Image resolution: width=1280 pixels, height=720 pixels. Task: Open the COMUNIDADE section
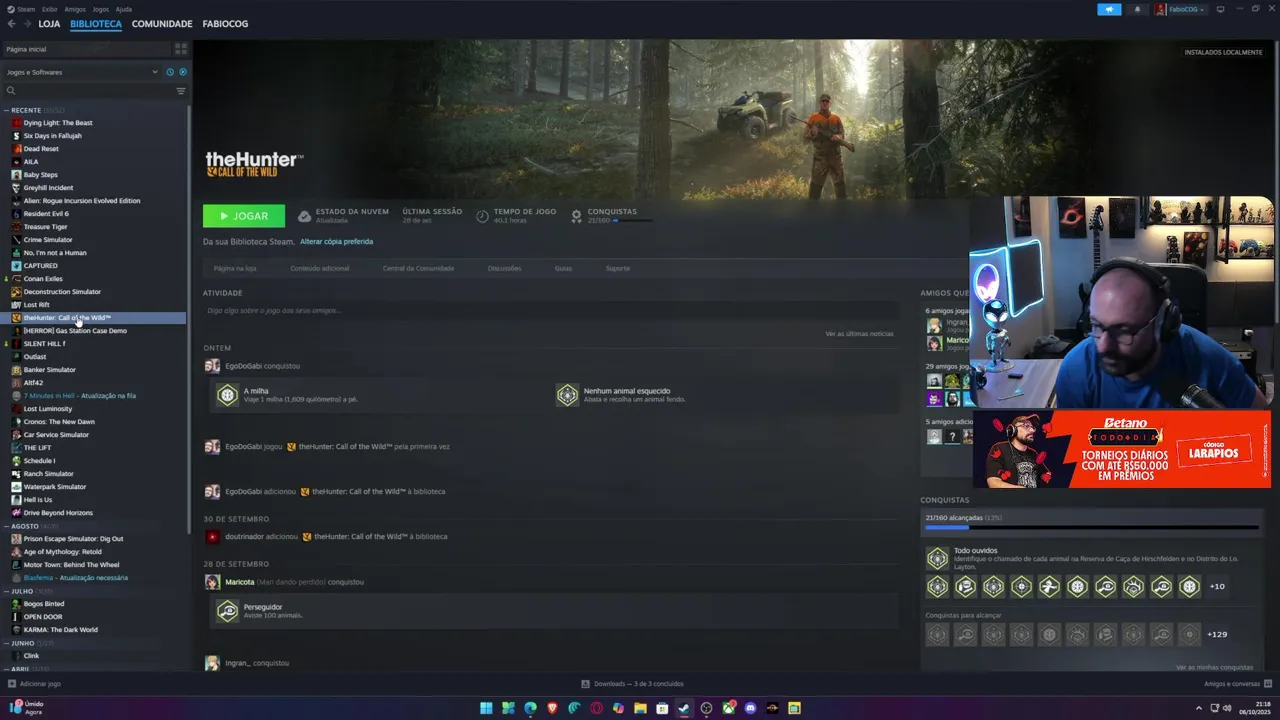coord(162,23)
